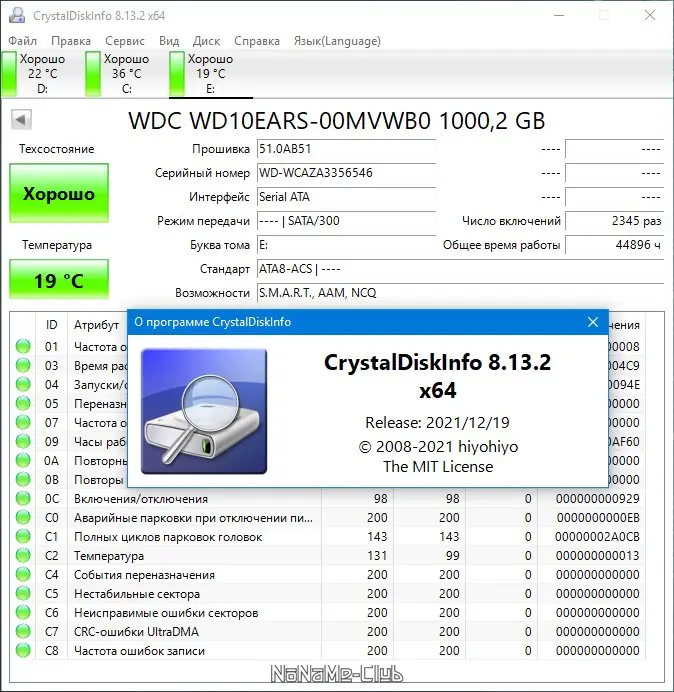The height and width of the screenshot is (692, 674).
Task: Click the status icon of attribute 09
Action: 23,441
